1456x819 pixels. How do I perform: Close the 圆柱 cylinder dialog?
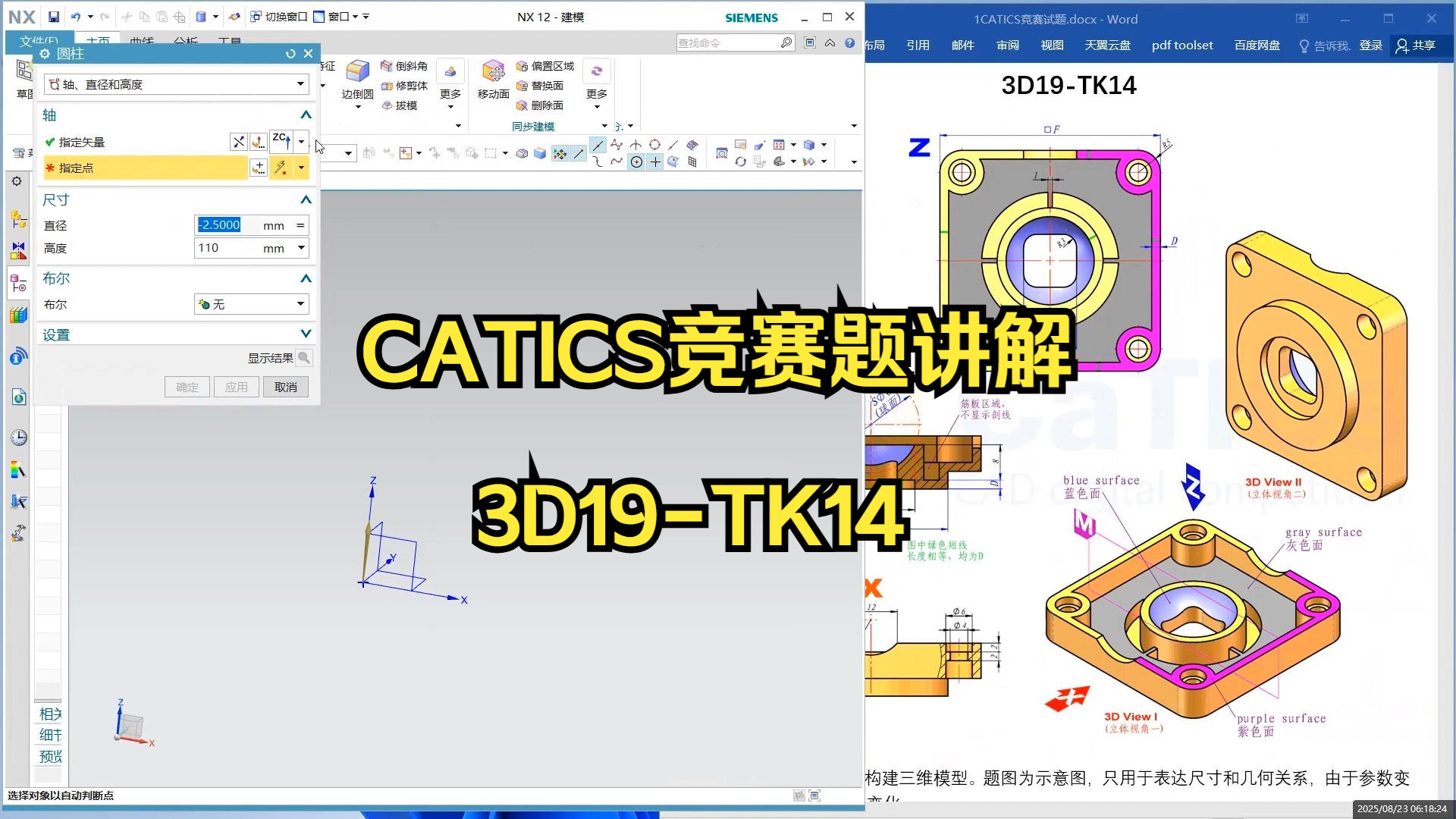tap(308, 54)
